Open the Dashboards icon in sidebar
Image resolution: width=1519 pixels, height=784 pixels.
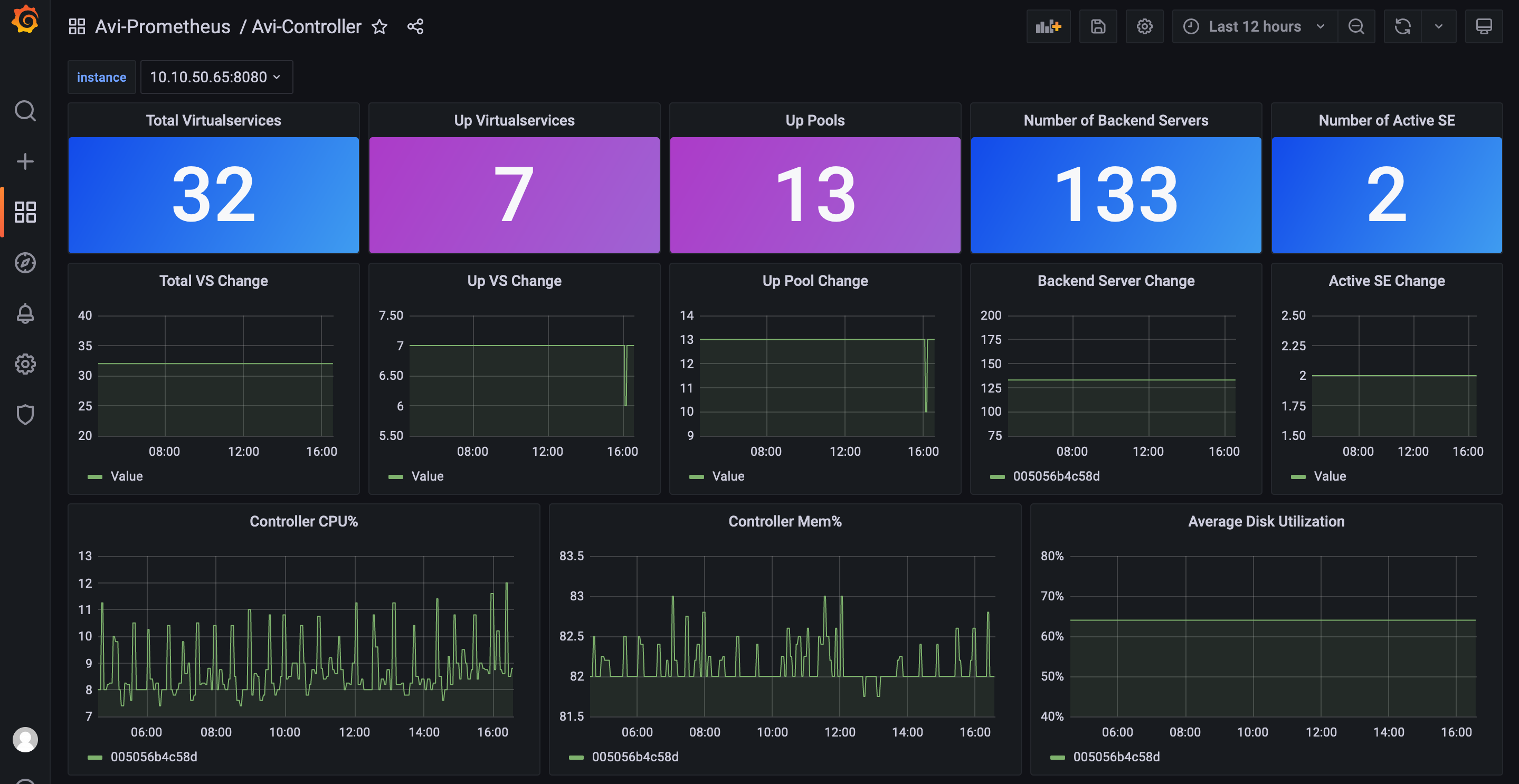(x=25, y=212)
